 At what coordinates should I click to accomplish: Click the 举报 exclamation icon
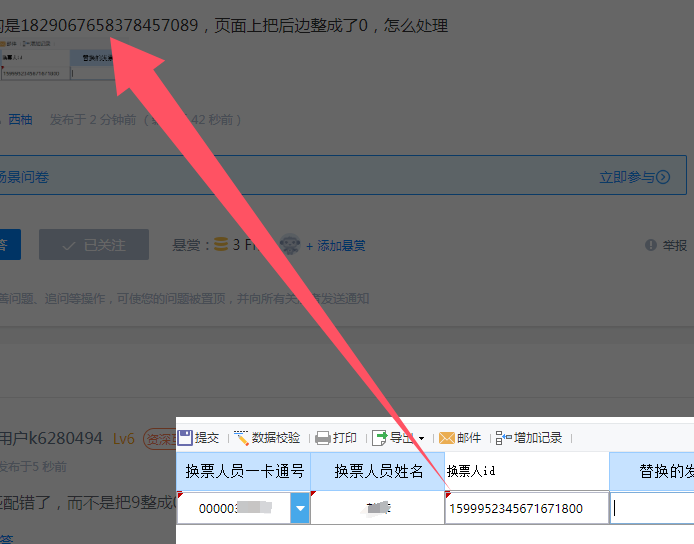tap(651, 245)
